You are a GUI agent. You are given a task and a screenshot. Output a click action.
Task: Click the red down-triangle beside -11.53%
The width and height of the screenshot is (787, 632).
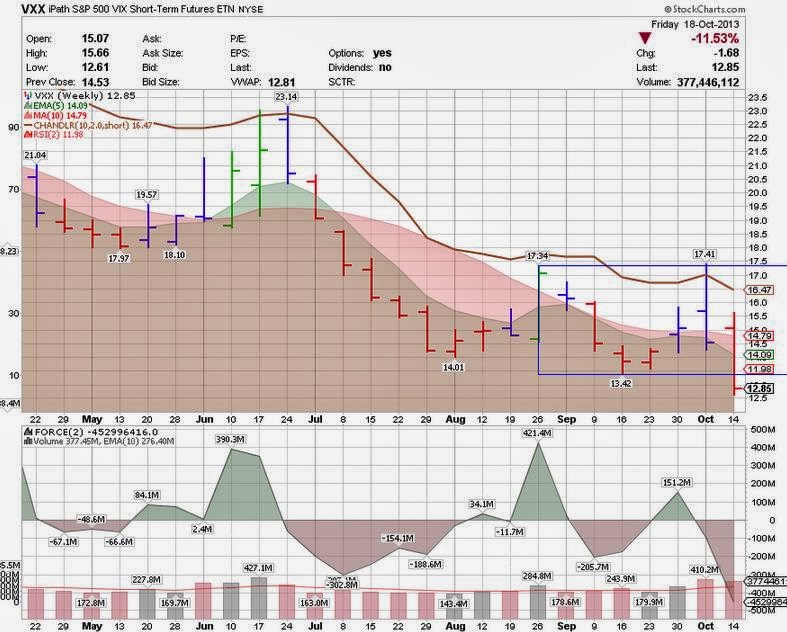click(645, 38)
